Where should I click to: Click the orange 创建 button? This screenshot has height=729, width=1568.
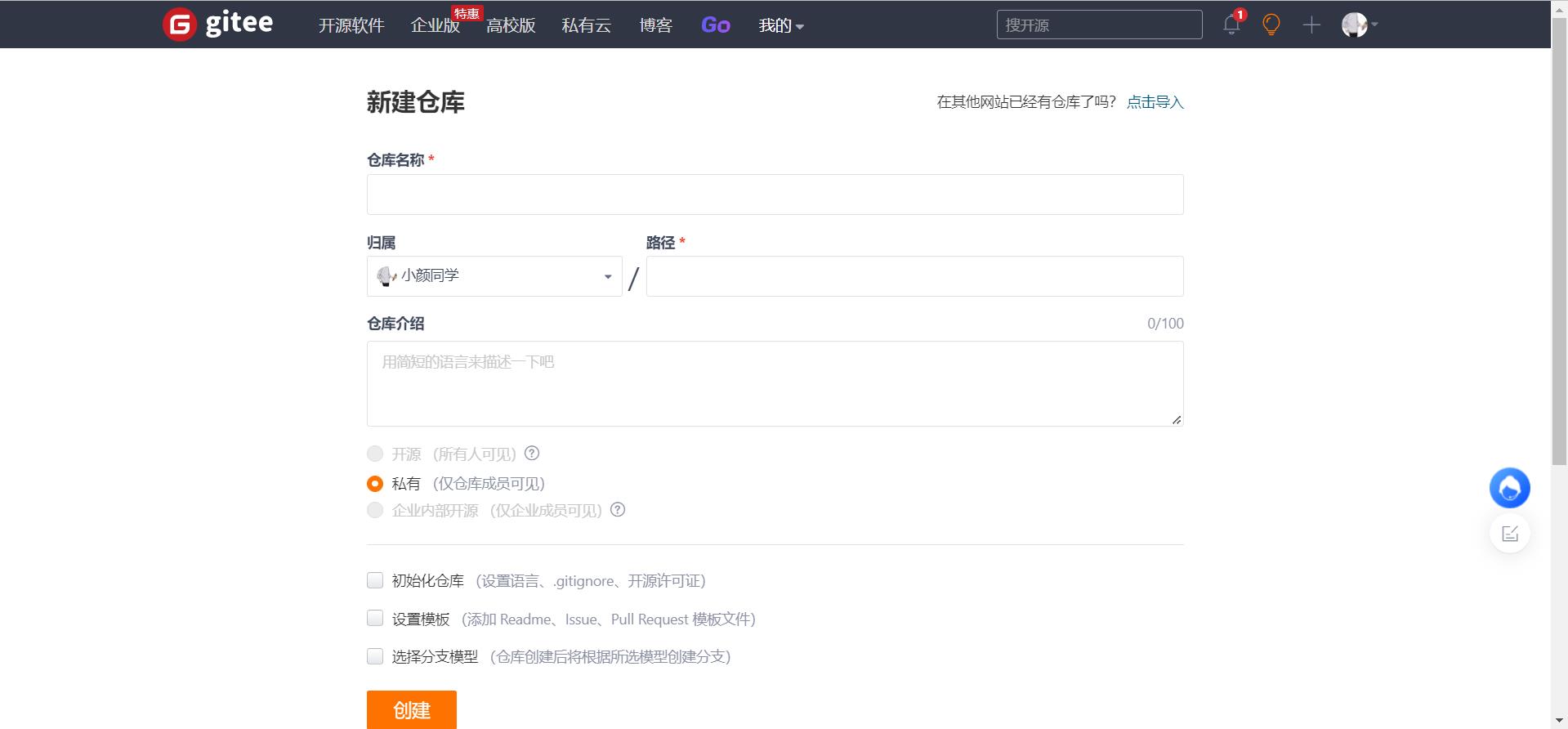[412, 709]
